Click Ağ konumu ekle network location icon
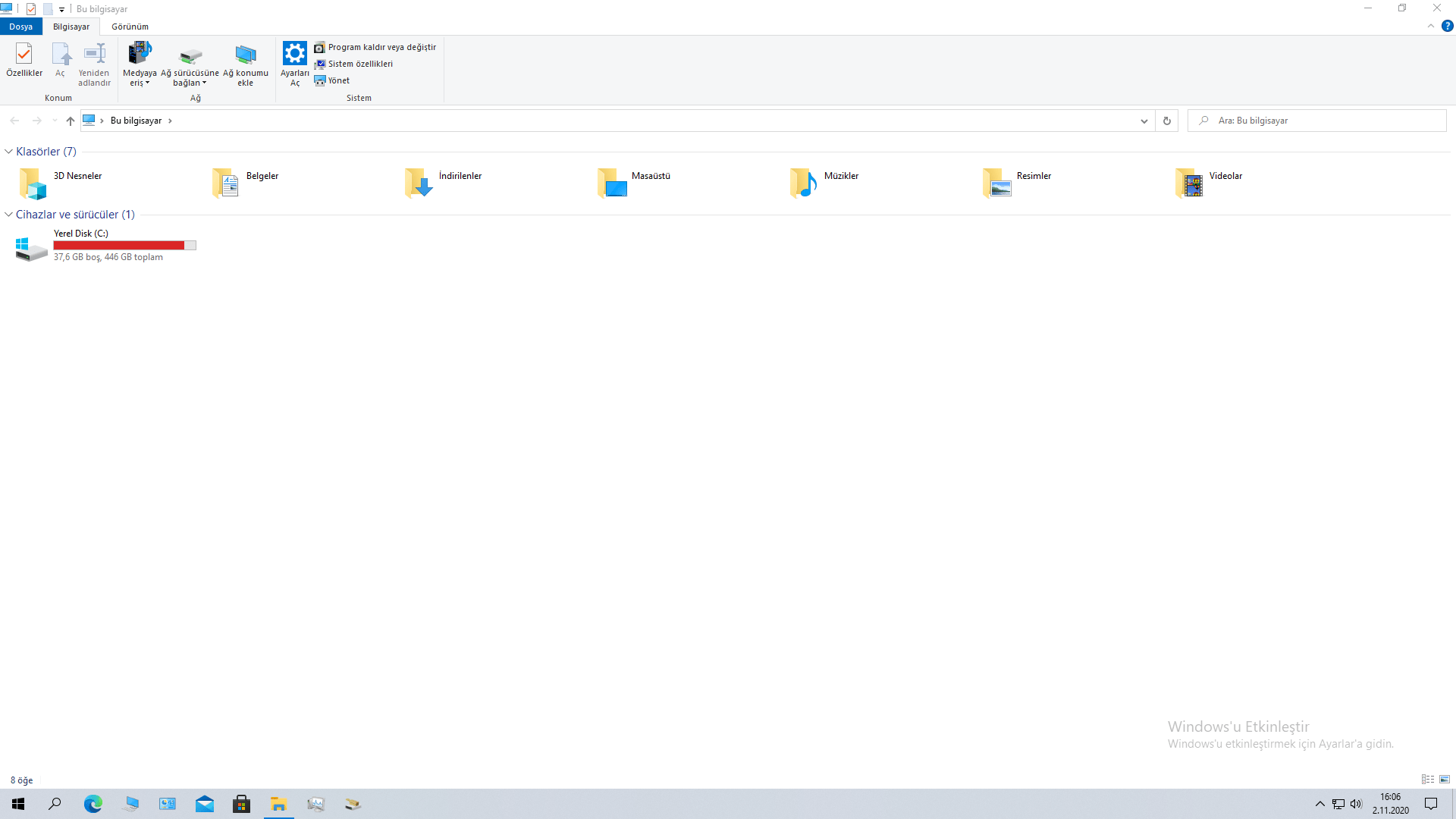 [x=245, y=55]
